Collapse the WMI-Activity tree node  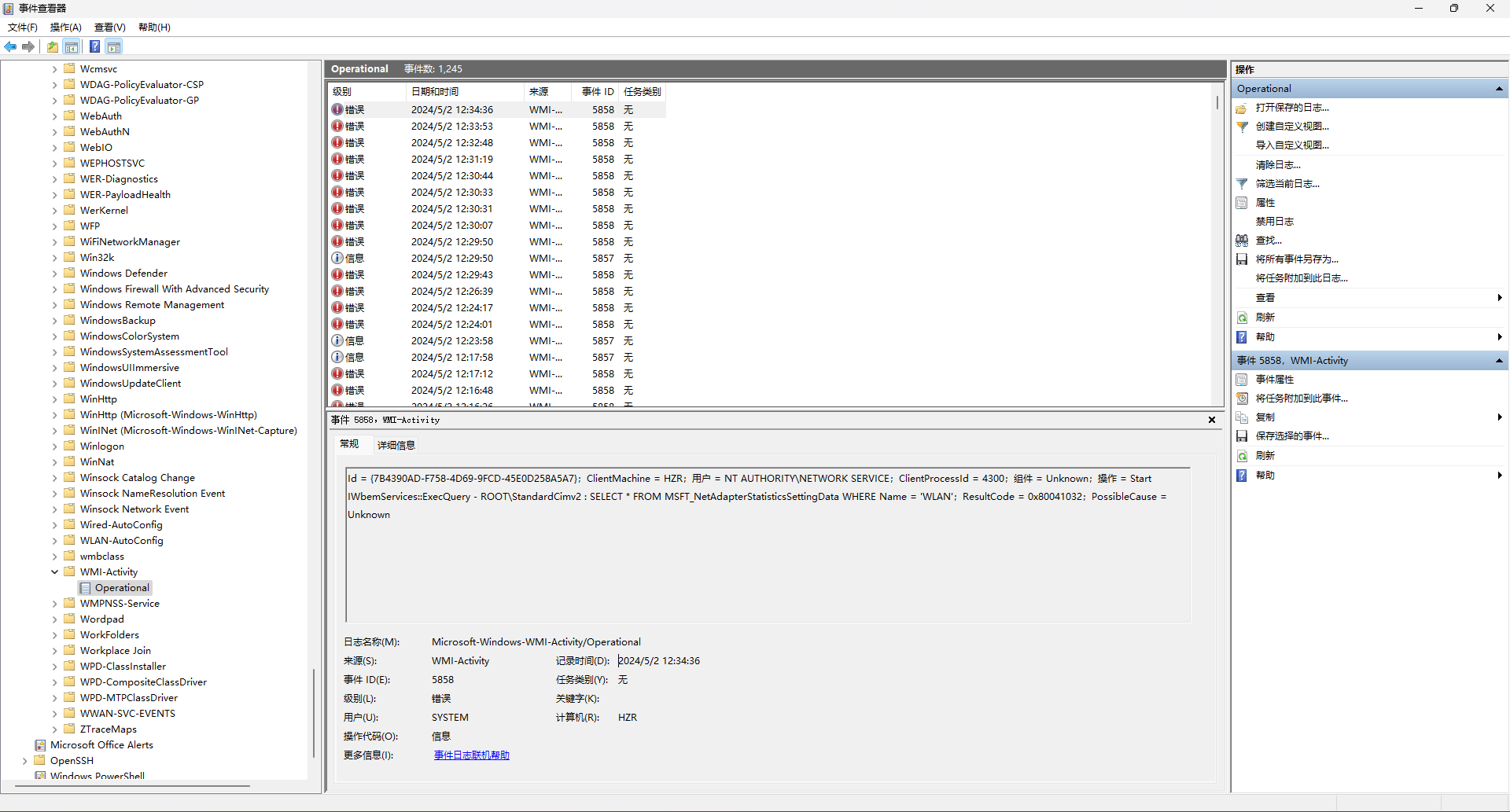pos(54,572)
